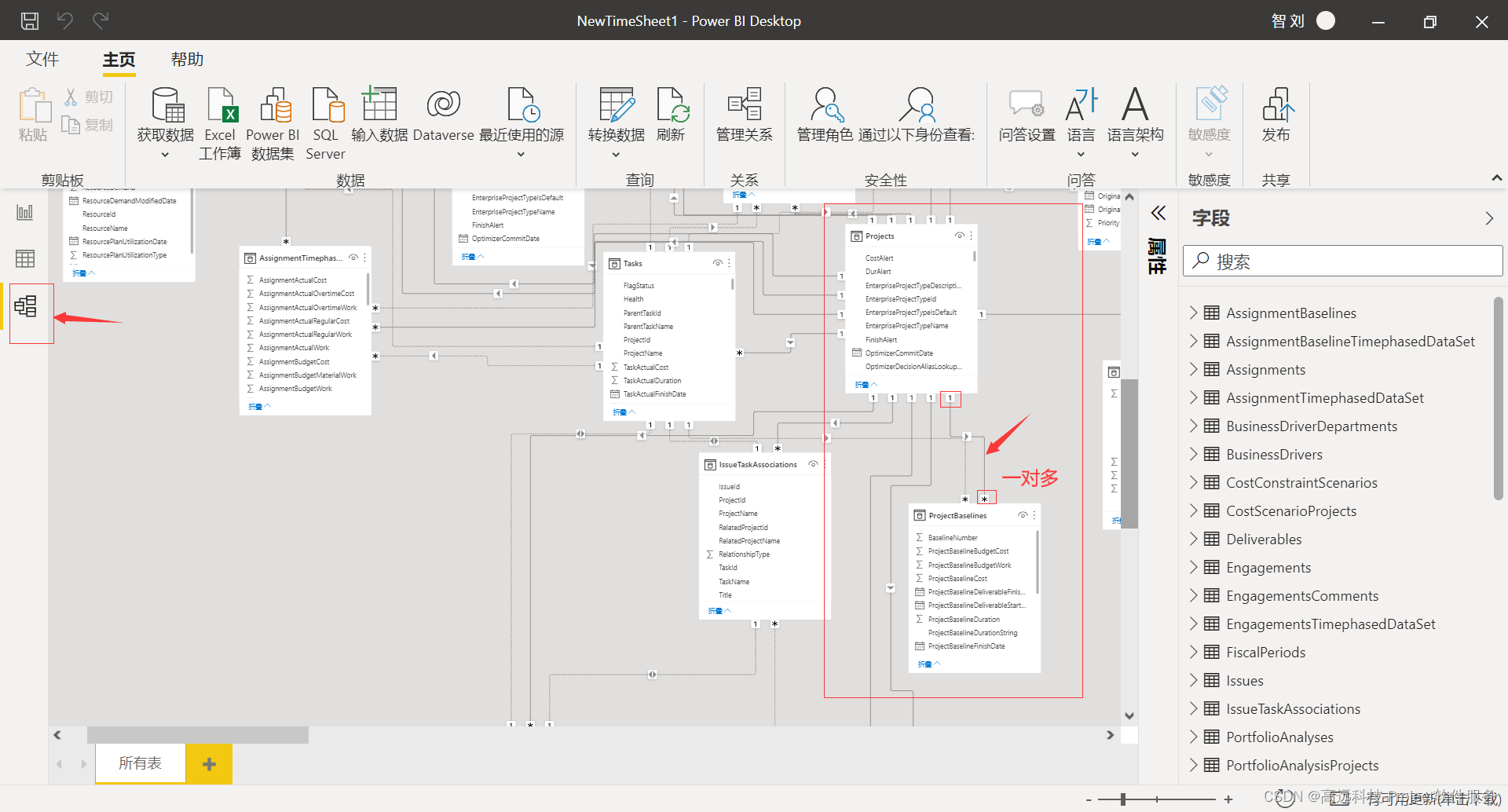Click zoom in plus button
The height and width of the screenshot is (812, 1508).
pos(1228,799)
